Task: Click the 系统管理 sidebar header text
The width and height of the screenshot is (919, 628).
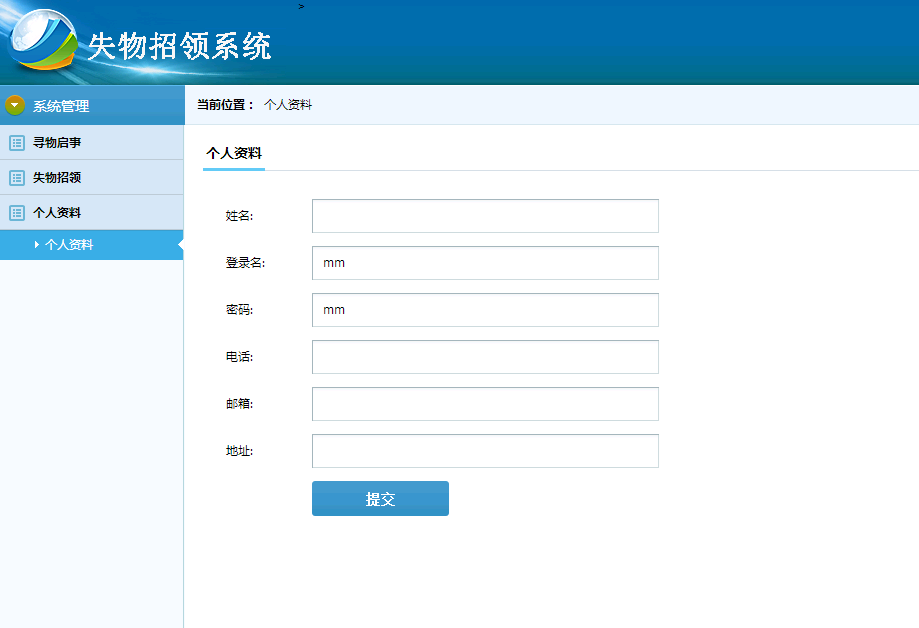Action: (61, 106)
